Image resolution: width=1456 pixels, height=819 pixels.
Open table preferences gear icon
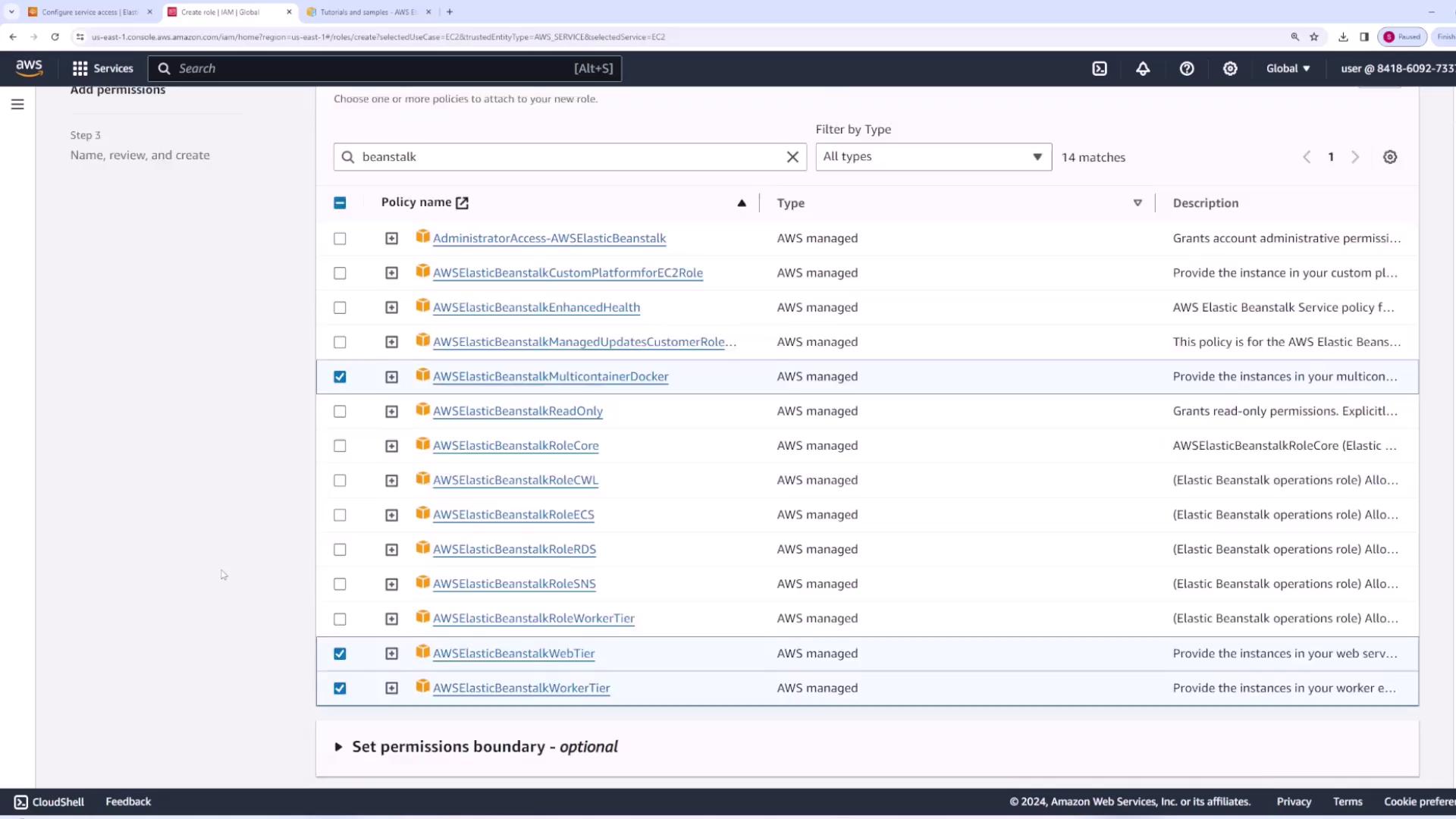(x=1389, y=157)
